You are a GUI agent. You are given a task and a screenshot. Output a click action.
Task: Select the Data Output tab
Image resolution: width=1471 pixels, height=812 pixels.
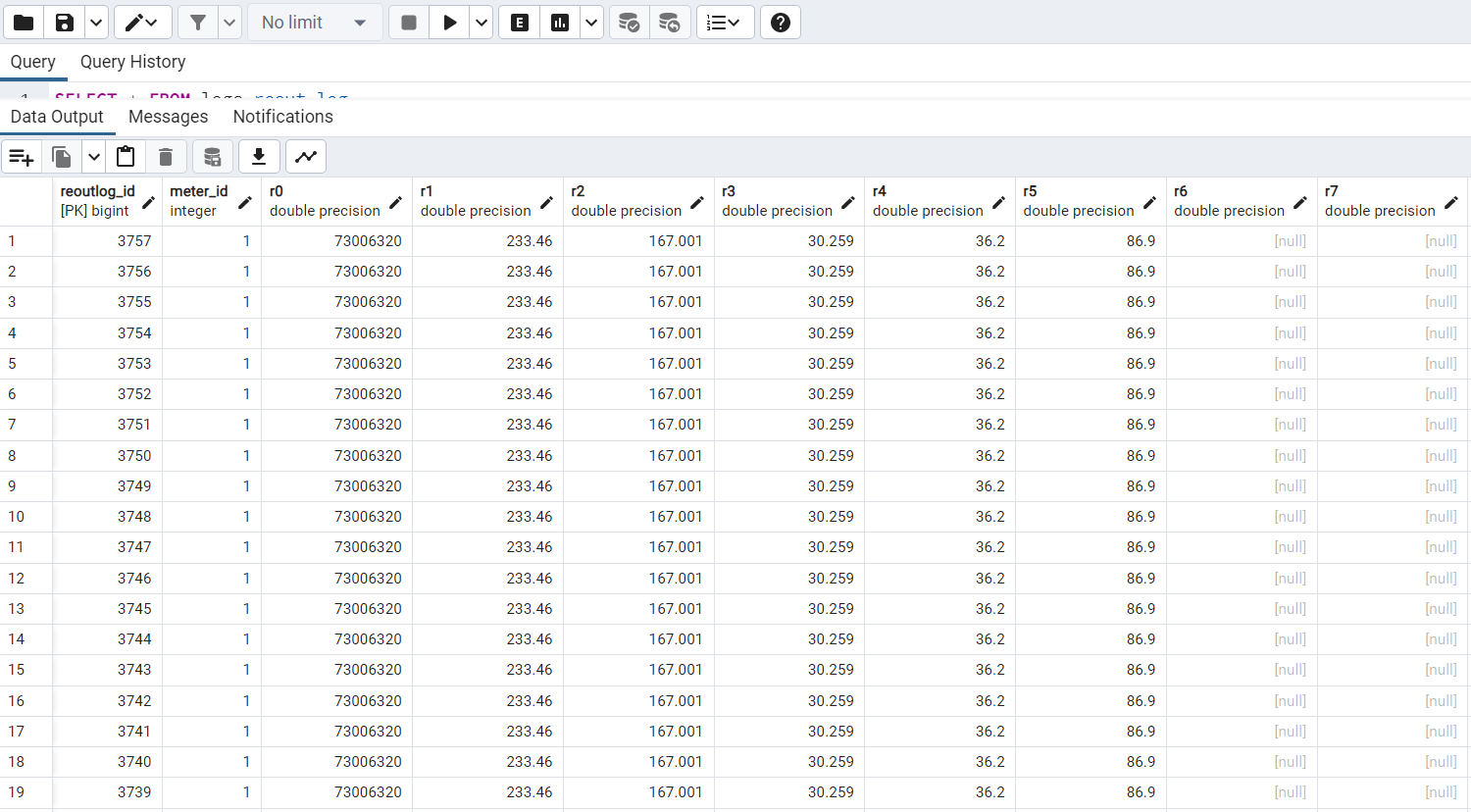click(x=57, y=117)
